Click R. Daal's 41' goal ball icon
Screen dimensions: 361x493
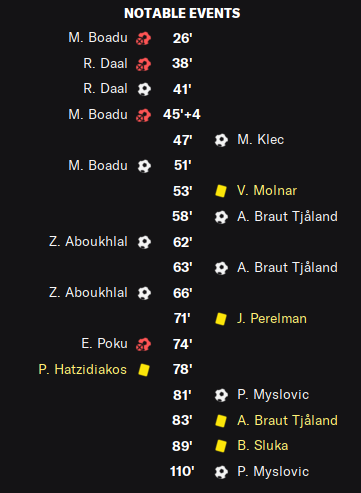144,89
